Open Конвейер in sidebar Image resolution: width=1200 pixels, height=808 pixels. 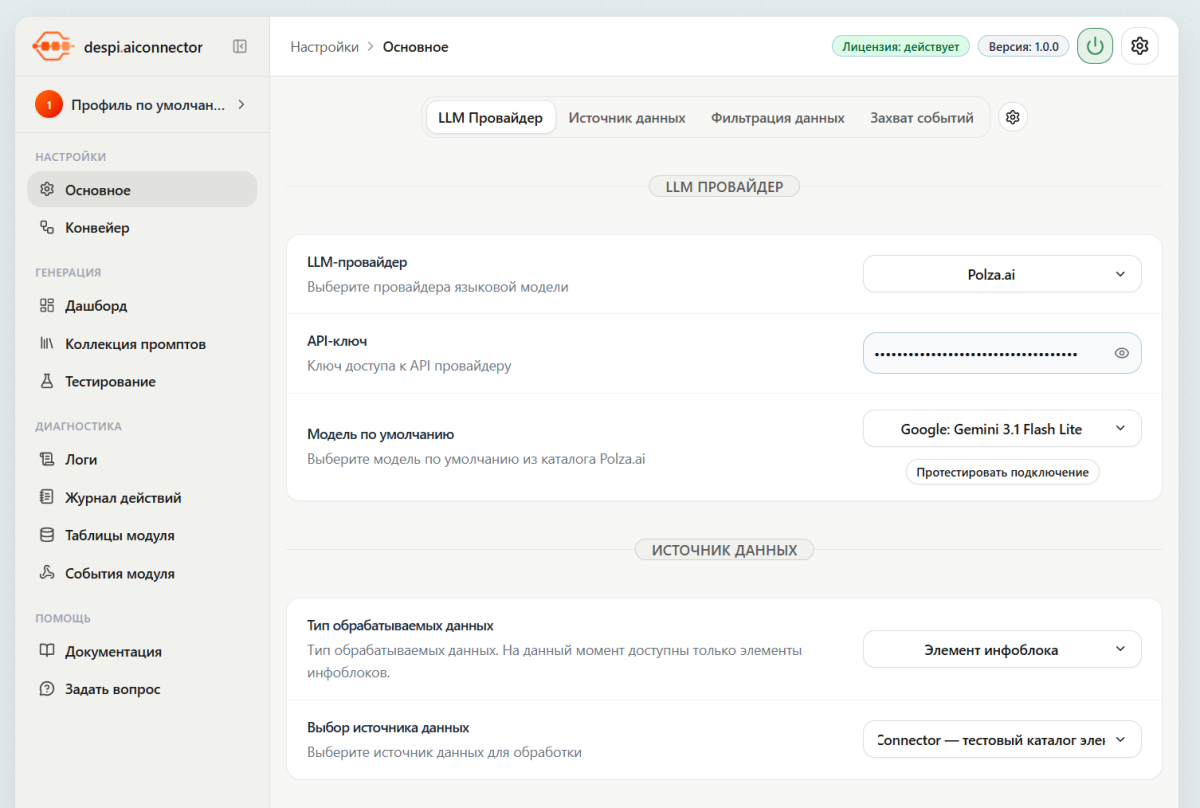click(x=142, y=228)
